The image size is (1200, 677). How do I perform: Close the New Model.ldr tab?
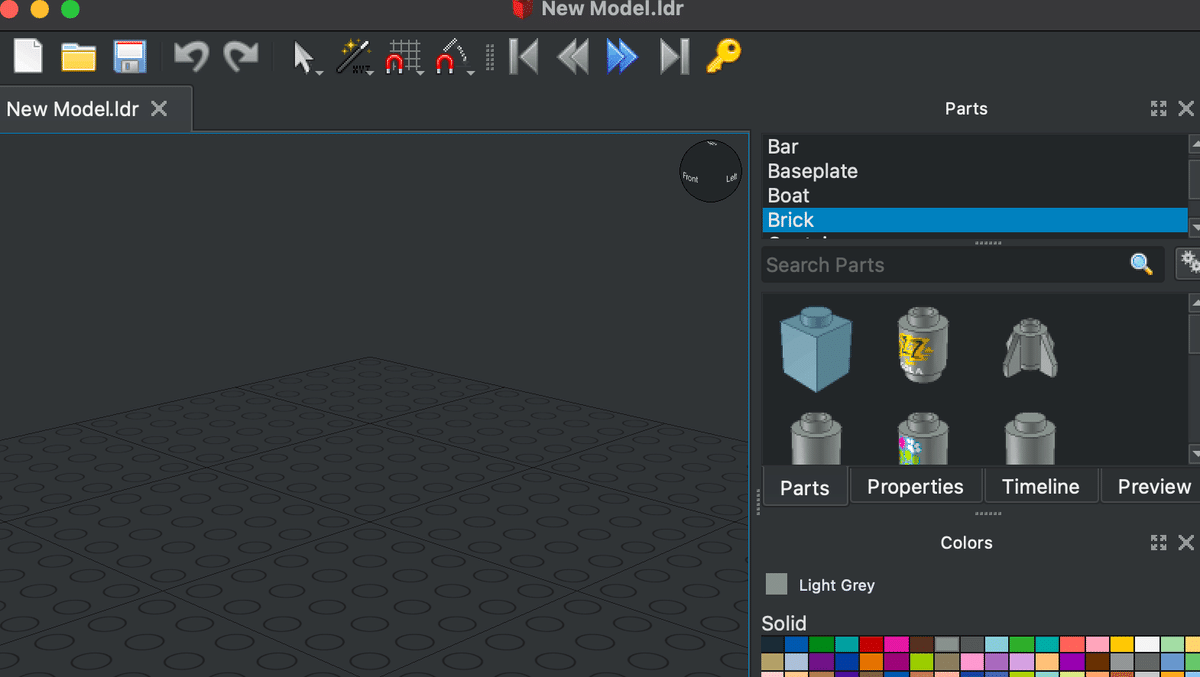pos(159,109)
